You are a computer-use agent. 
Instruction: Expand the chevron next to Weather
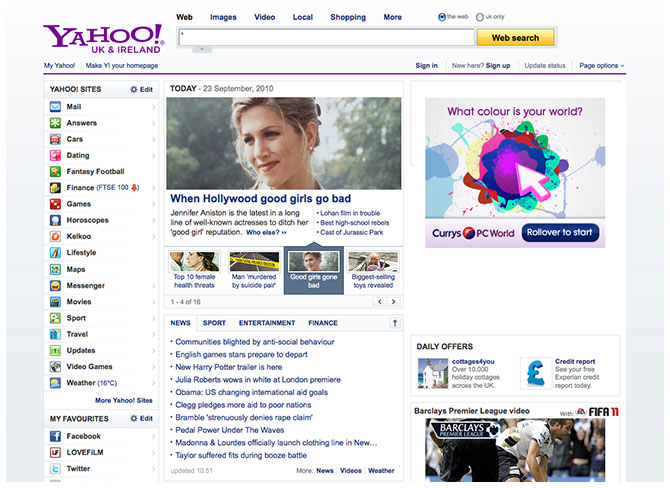(153, 383)
